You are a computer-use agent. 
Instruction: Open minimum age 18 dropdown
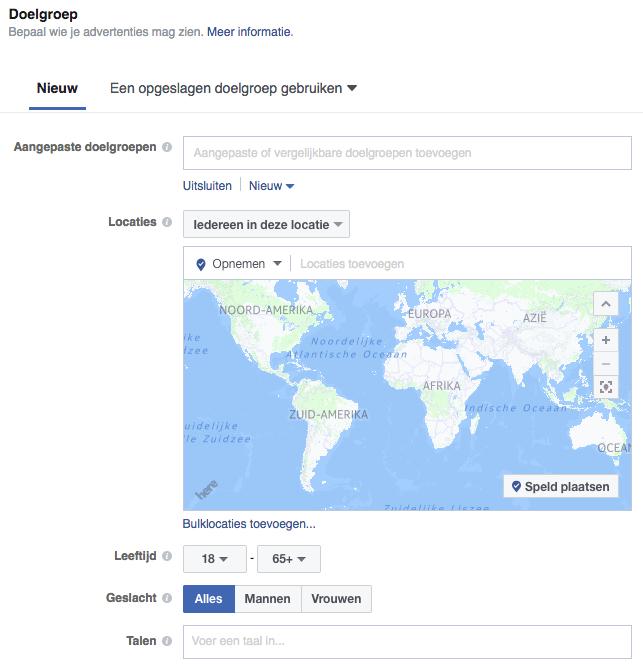[214, 559]
